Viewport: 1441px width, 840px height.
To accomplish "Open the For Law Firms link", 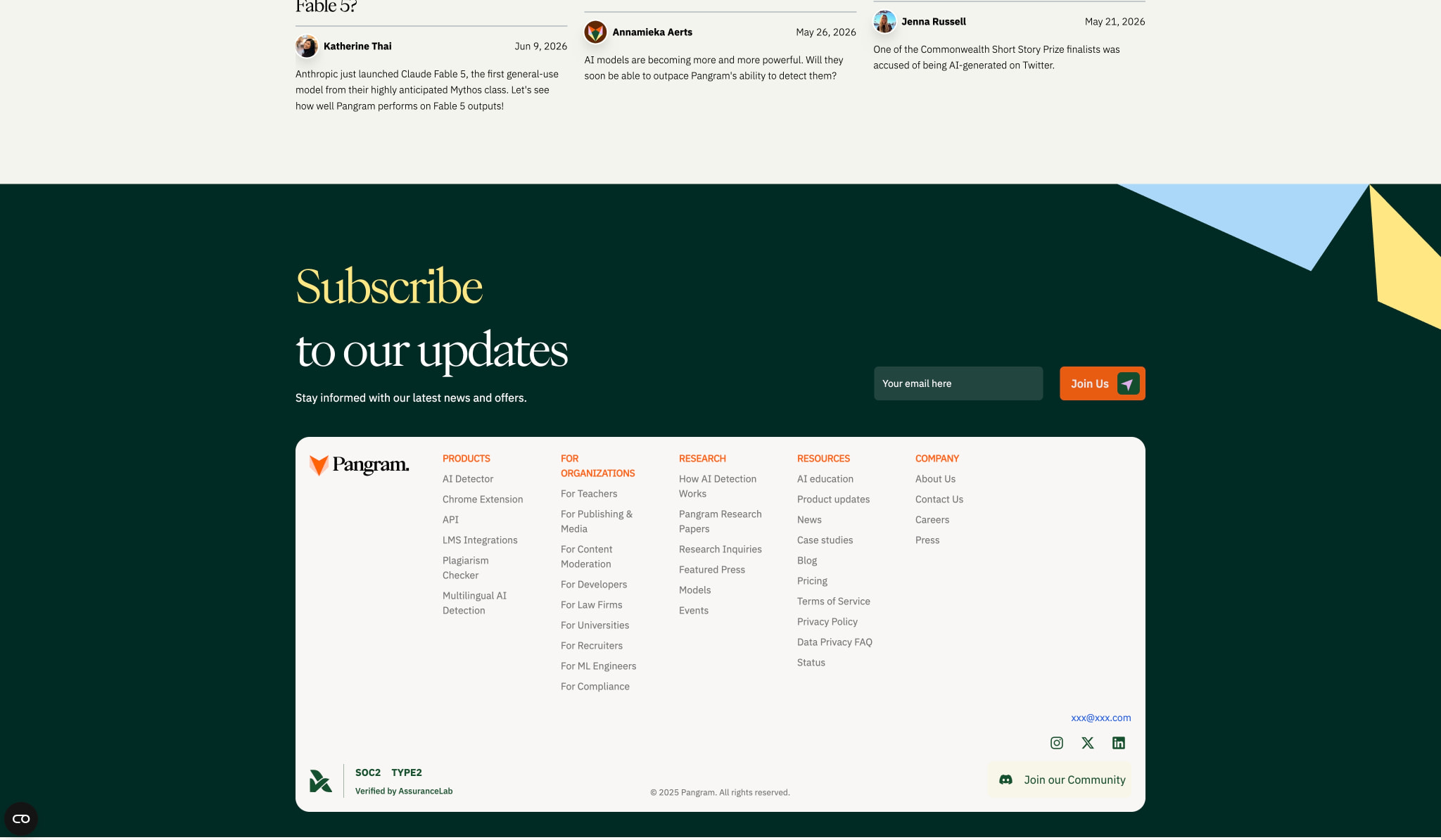I will click(592, 605).
